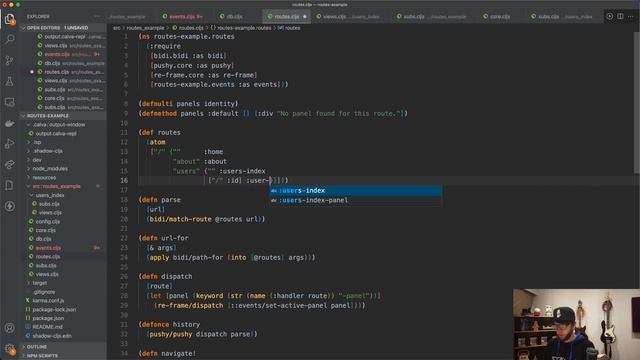Collapse the .calva/output-window folder
Viewport: 640px width, 360px height.
pos(59,125)
